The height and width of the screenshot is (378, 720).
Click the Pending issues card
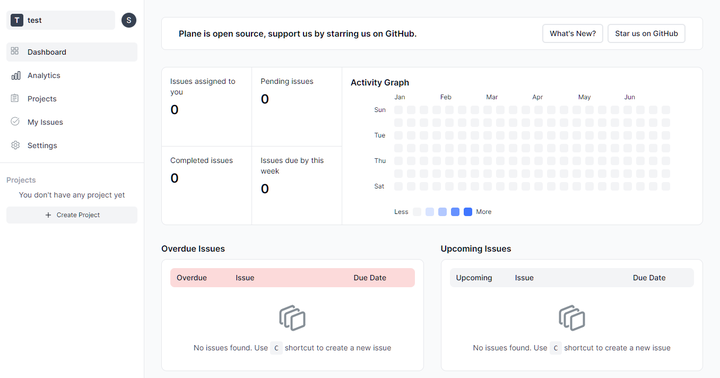297,107
